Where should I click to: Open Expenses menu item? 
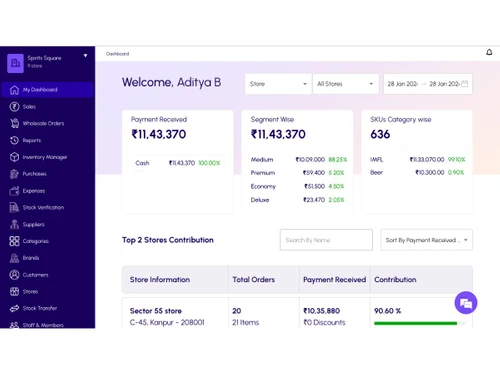(47, 191)
